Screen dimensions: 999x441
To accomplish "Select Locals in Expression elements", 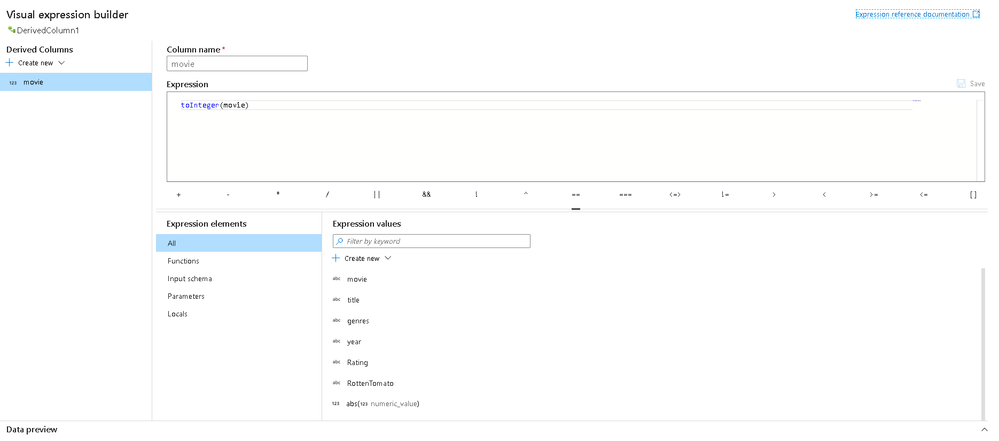I will click(x=238, y=314).
